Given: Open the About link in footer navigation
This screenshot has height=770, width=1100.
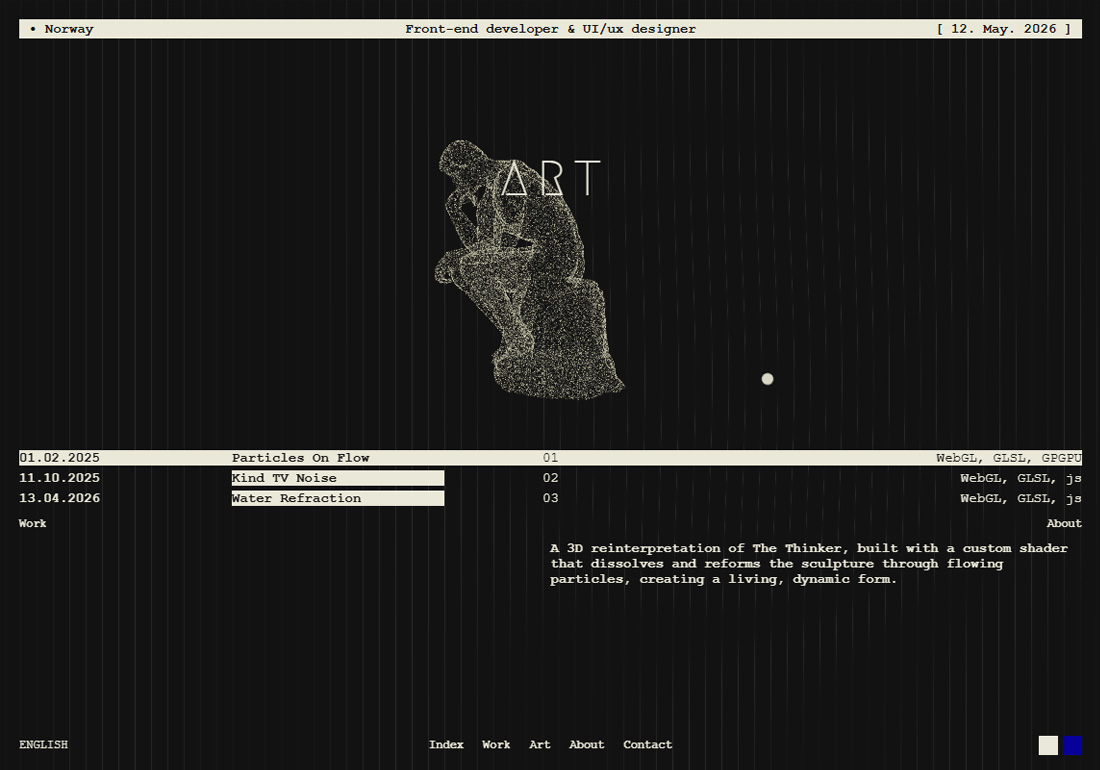Looking at the screenshot, I should click(586, 745).
